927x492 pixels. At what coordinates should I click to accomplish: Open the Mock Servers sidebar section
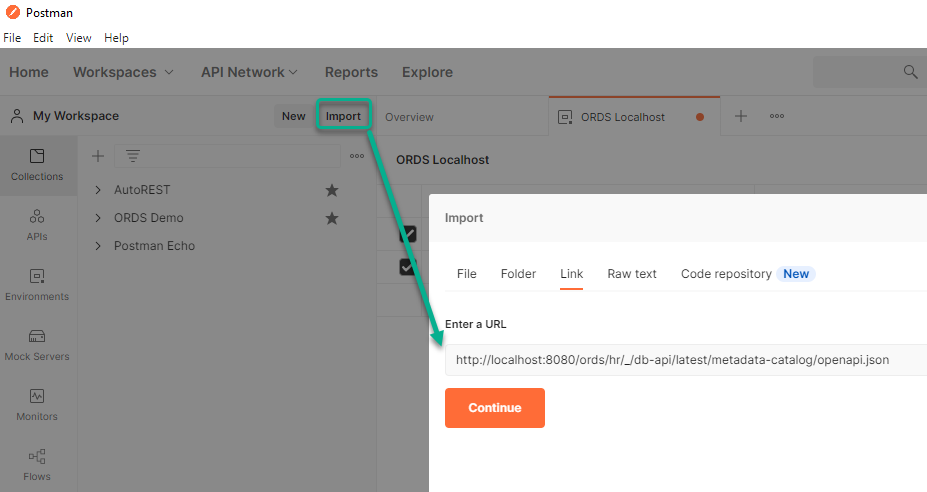(37, 345)
